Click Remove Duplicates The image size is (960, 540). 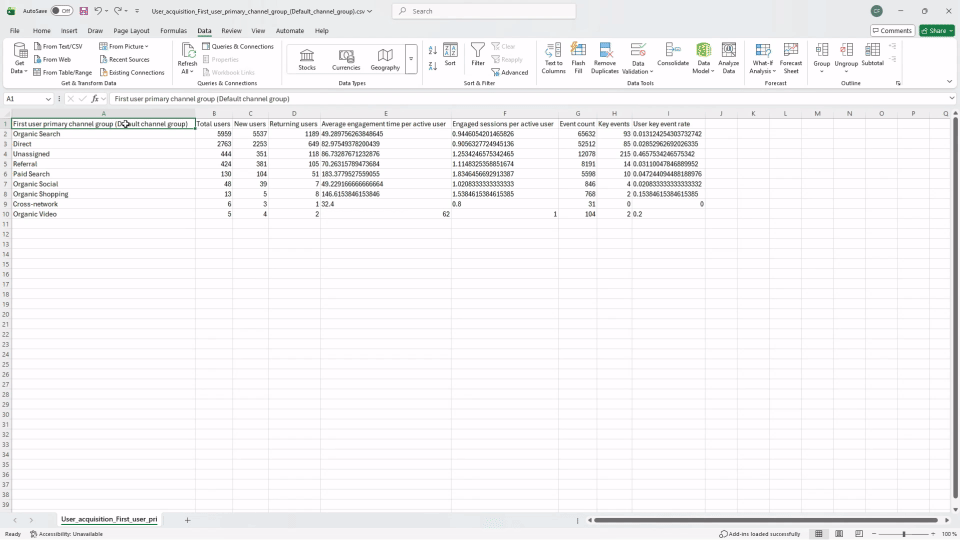pyautogui.click(x=605, y=58)
